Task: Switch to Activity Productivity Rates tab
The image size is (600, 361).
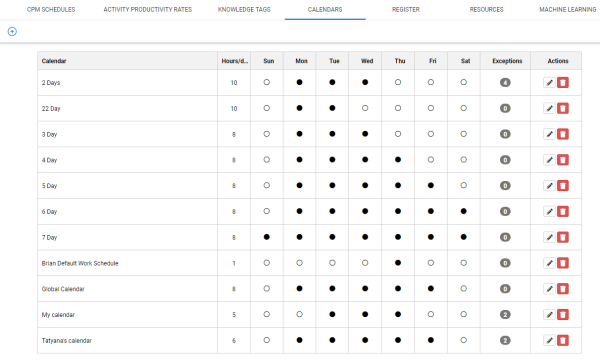Action: (x=148, y=10)
